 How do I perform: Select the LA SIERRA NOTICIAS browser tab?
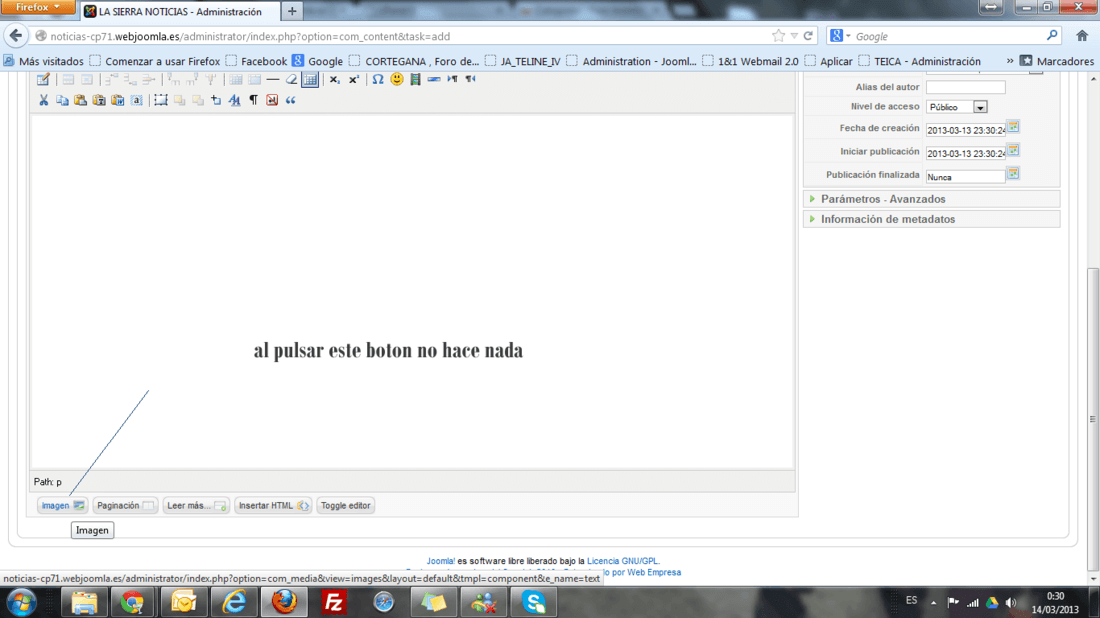(180, 12)
